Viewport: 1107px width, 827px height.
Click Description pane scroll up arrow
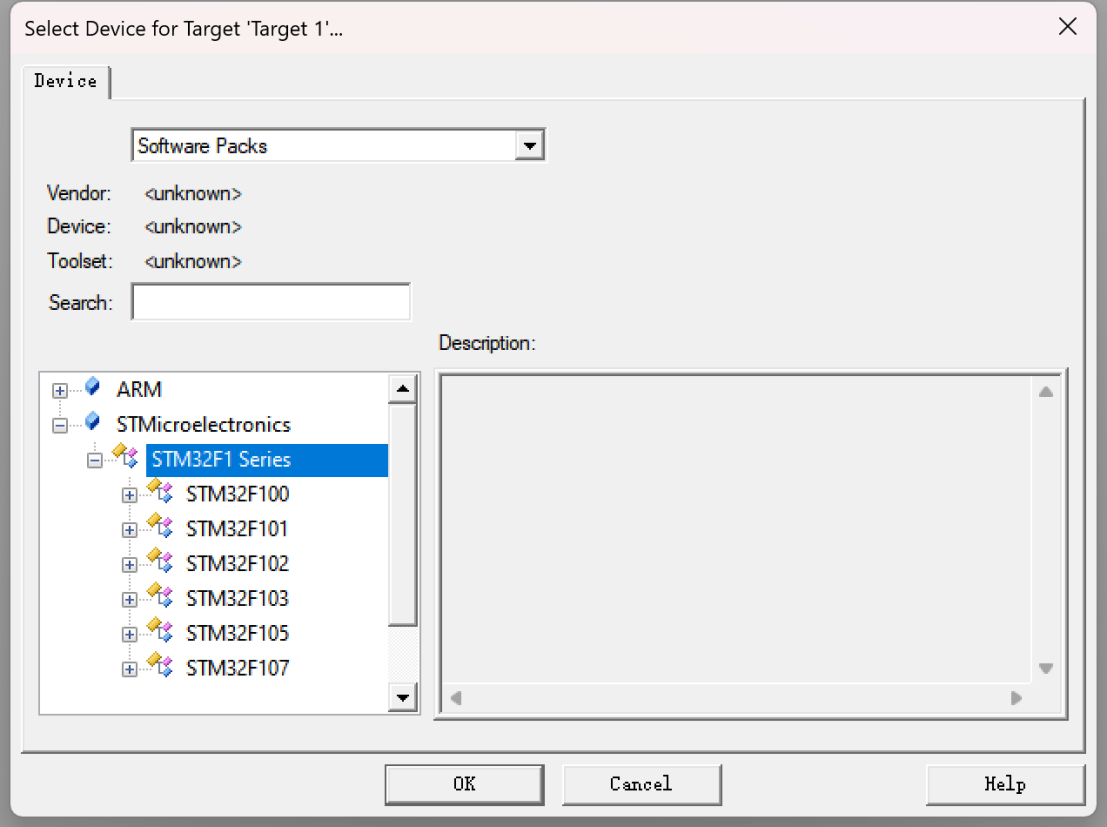pos(1046,392)
